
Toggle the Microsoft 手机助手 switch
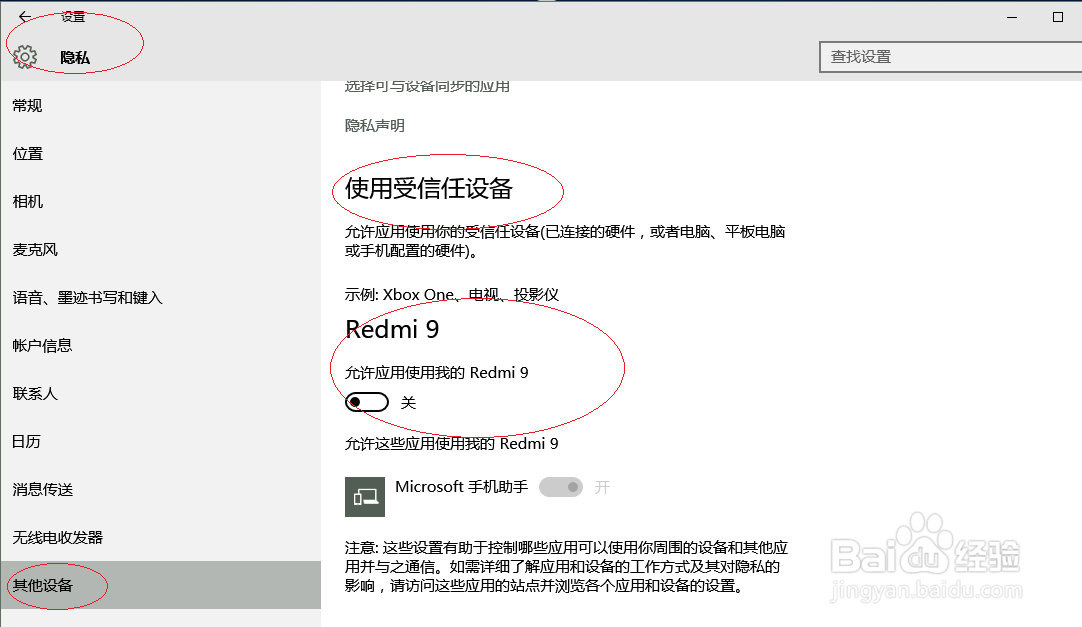pyautogui.click(x=561, y=487)
